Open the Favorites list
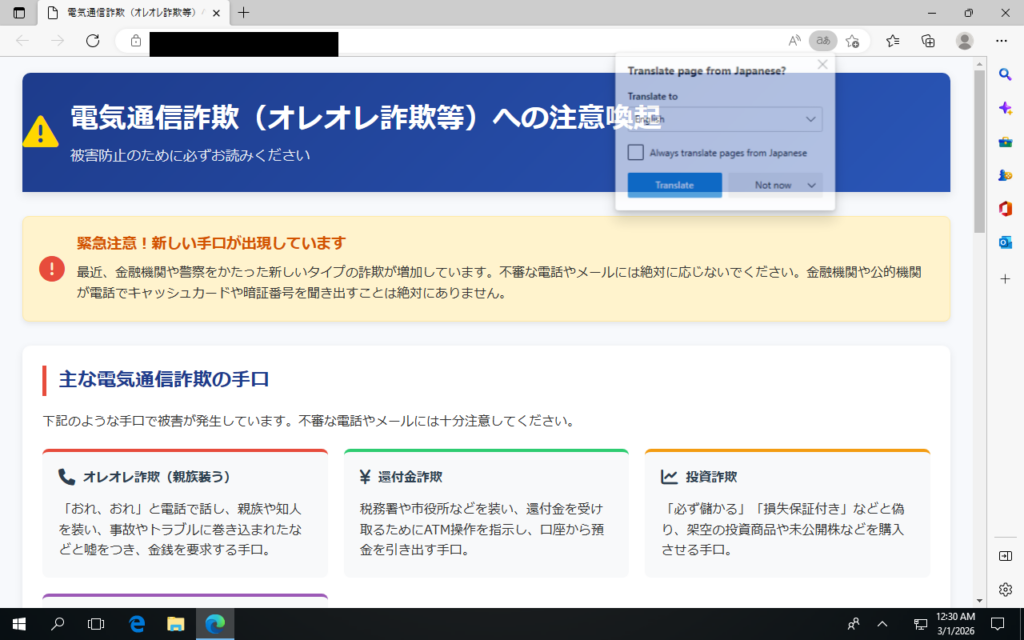This screenshot has height=640, width=1024. (x=893, y=41)
